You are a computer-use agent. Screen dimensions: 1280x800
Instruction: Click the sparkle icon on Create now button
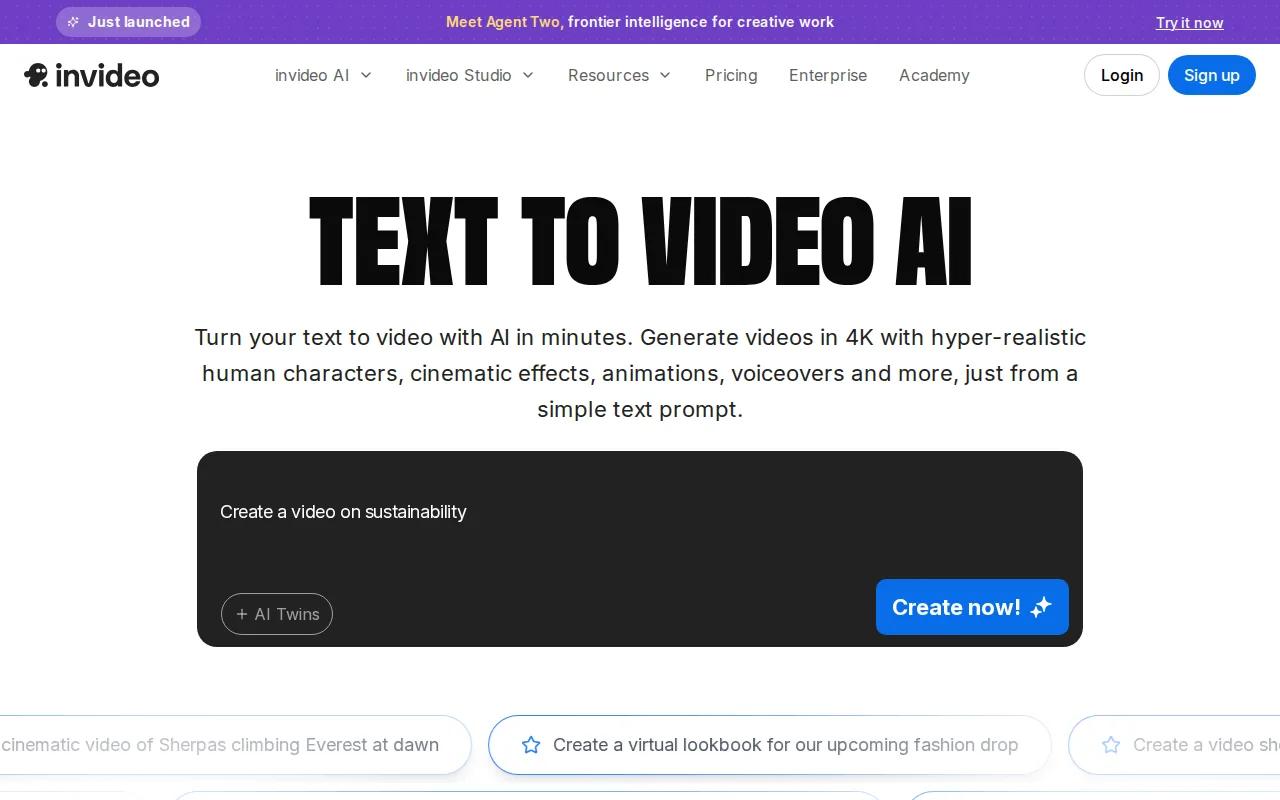click(x=1041, y=607)
